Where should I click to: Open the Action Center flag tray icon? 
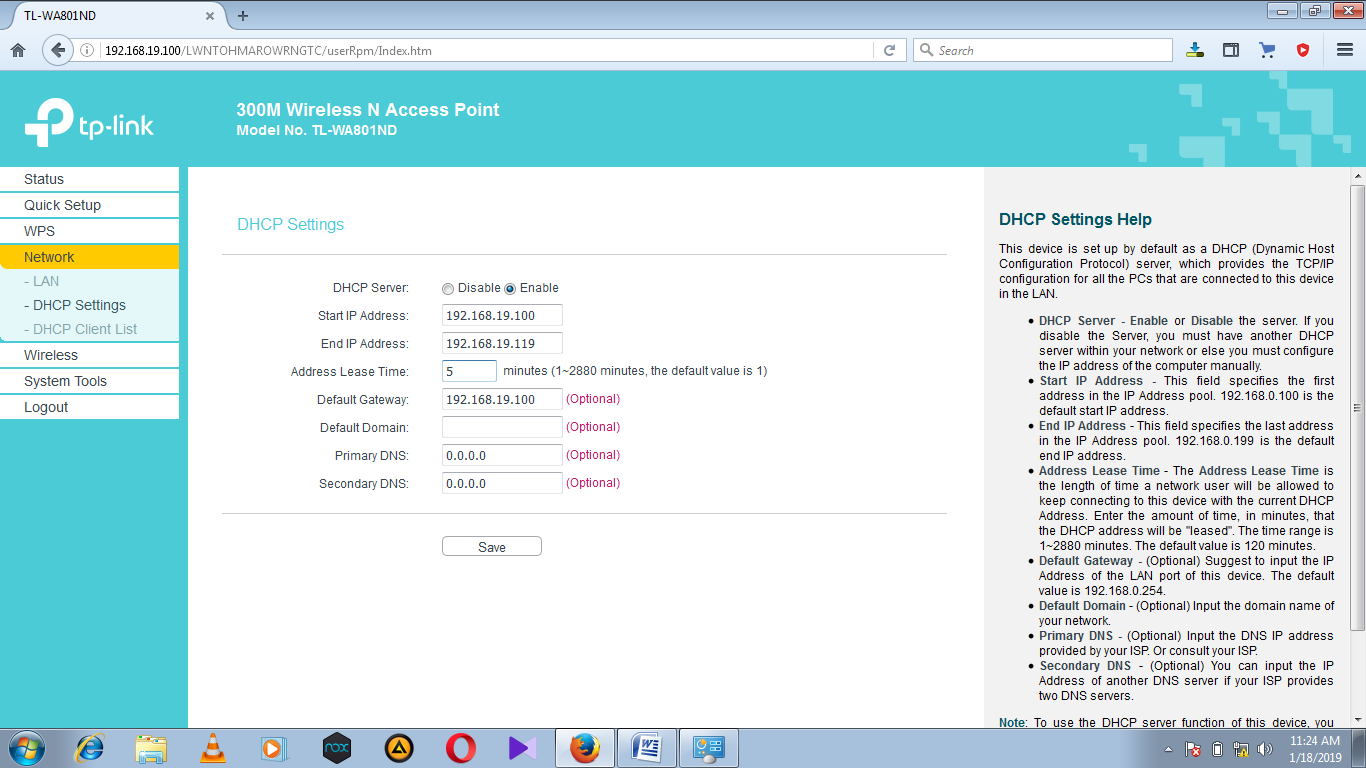(1193, 748)
